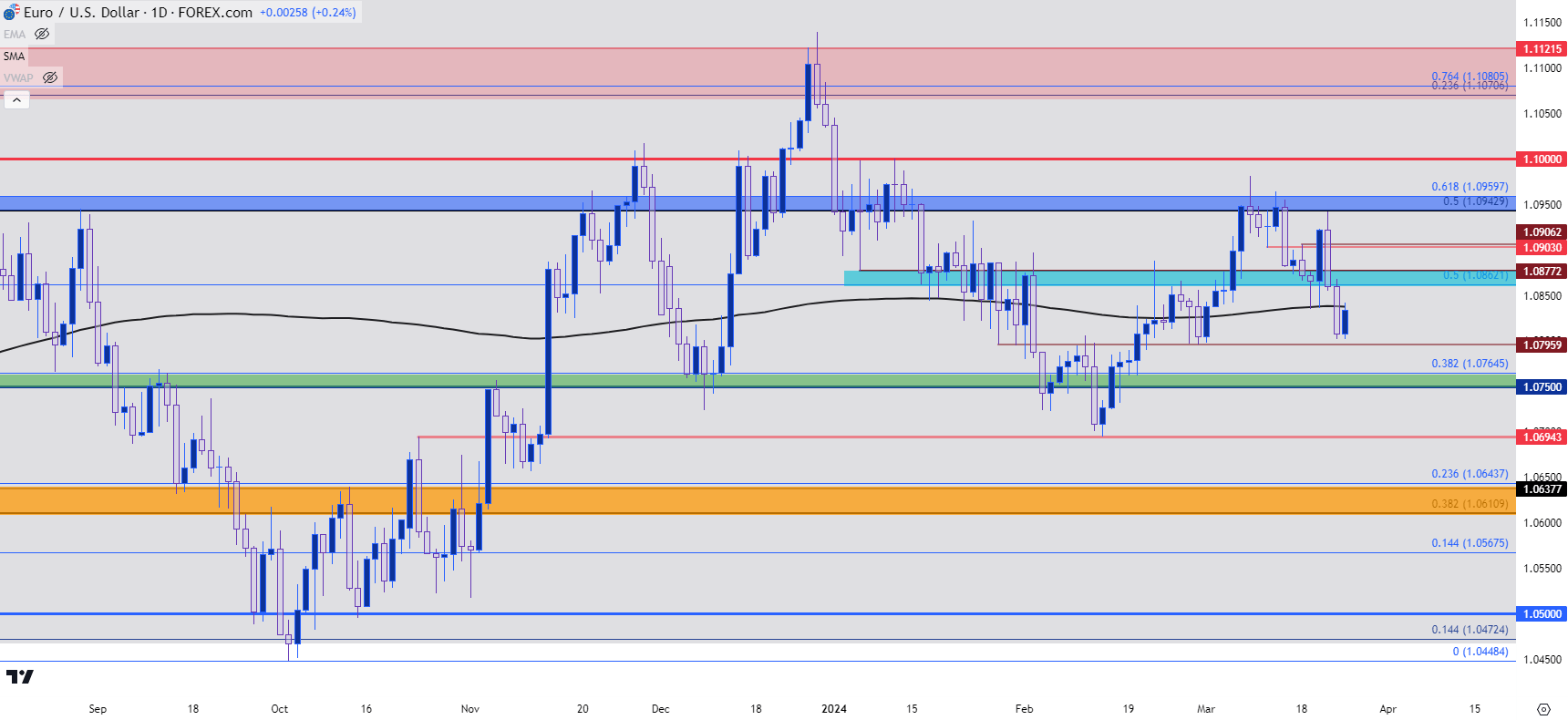Viewport: 1568px width, 720px height.
Task: Select Fibonacci label 0 (1.04484)
Action: click(x=1480, y=652)
